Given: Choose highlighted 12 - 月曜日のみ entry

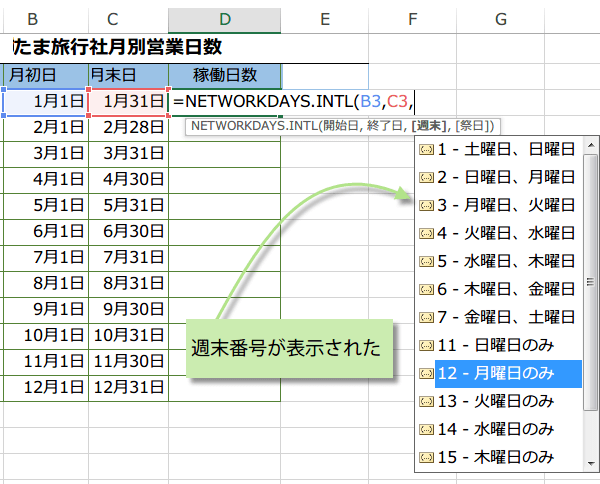Looking at the screenshot, I should [508, 373].
